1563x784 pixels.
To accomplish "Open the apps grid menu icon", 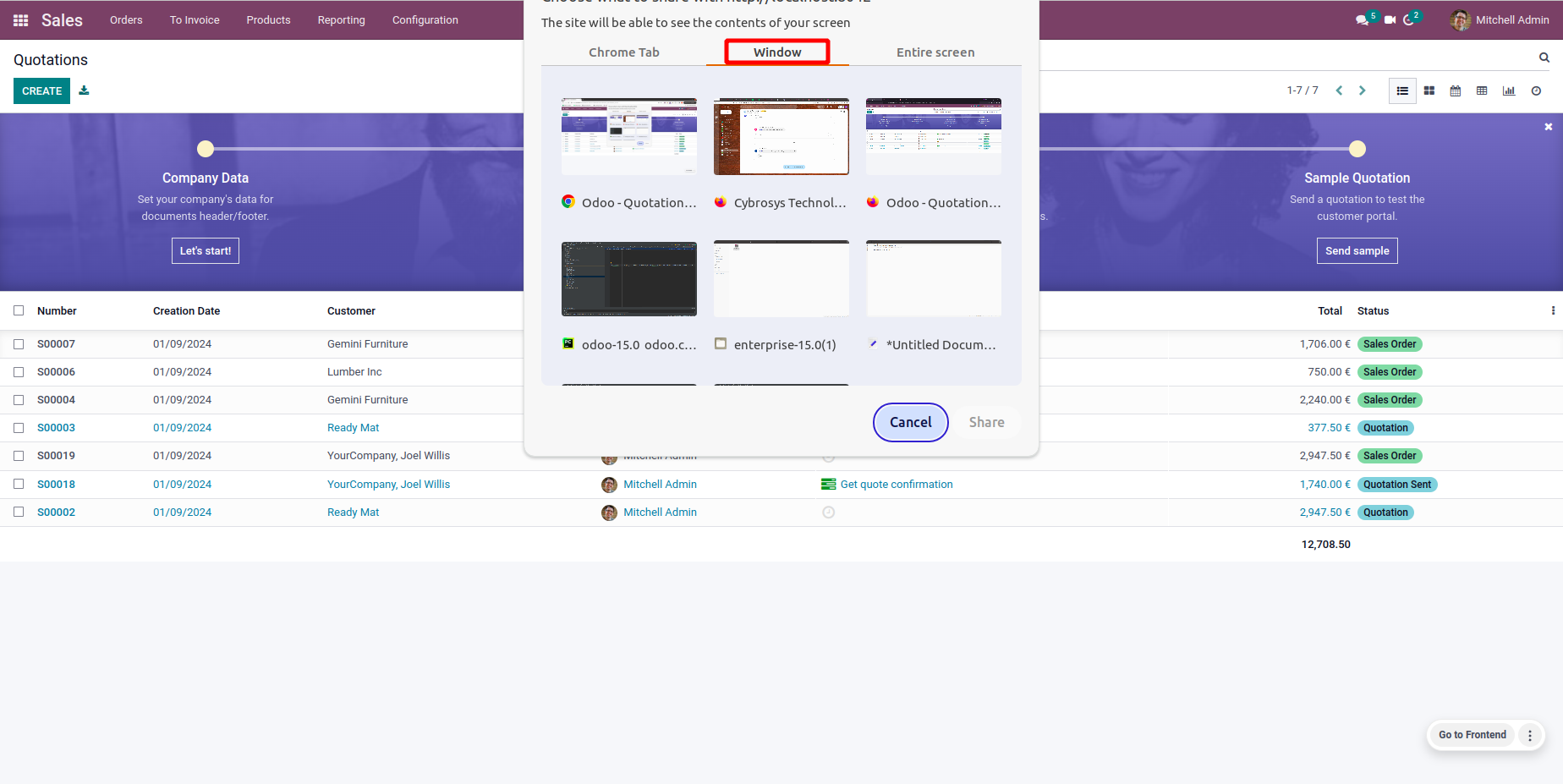I will [x=21, y=20].
